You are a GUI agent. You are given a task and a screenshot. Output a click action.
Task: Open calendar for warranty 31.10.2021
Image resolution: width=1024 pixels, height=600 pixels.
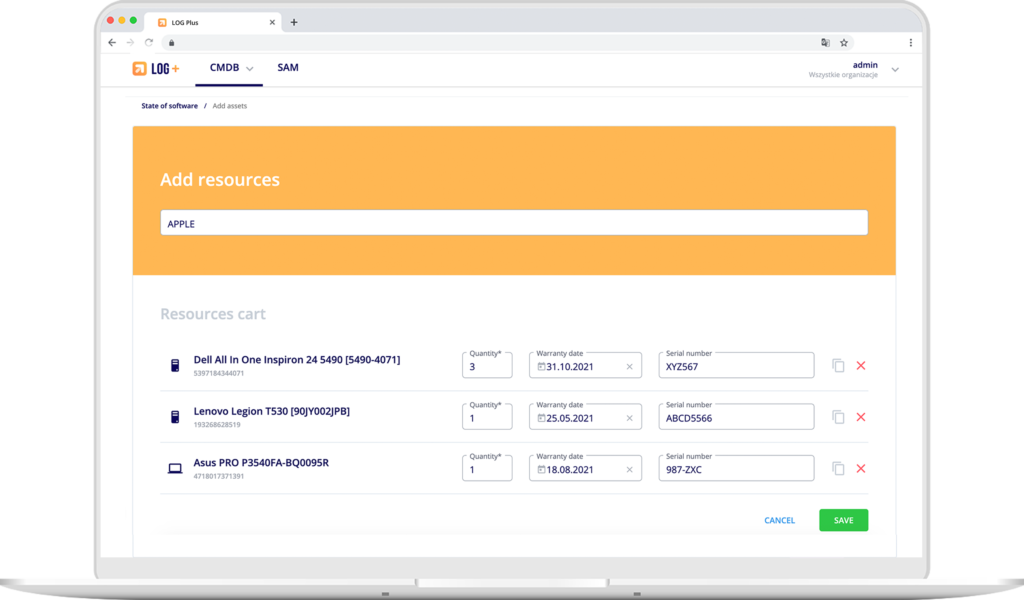point(541,366)
